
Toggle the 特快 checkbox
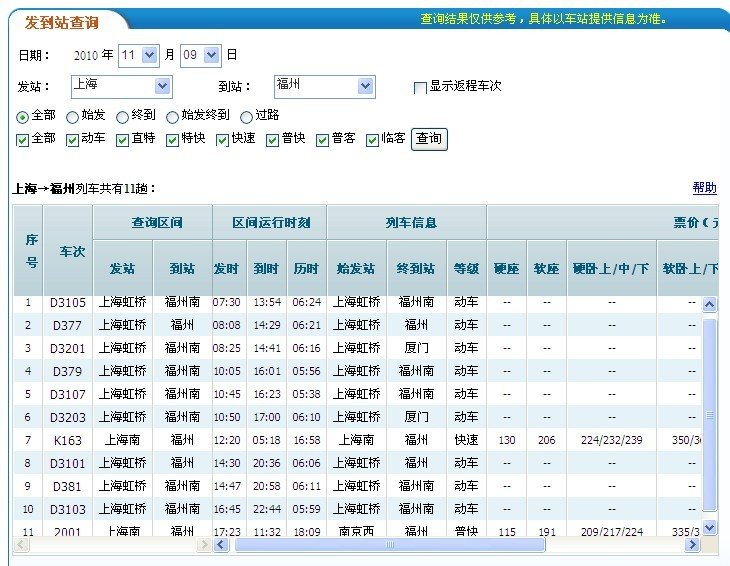coord(172,140)
